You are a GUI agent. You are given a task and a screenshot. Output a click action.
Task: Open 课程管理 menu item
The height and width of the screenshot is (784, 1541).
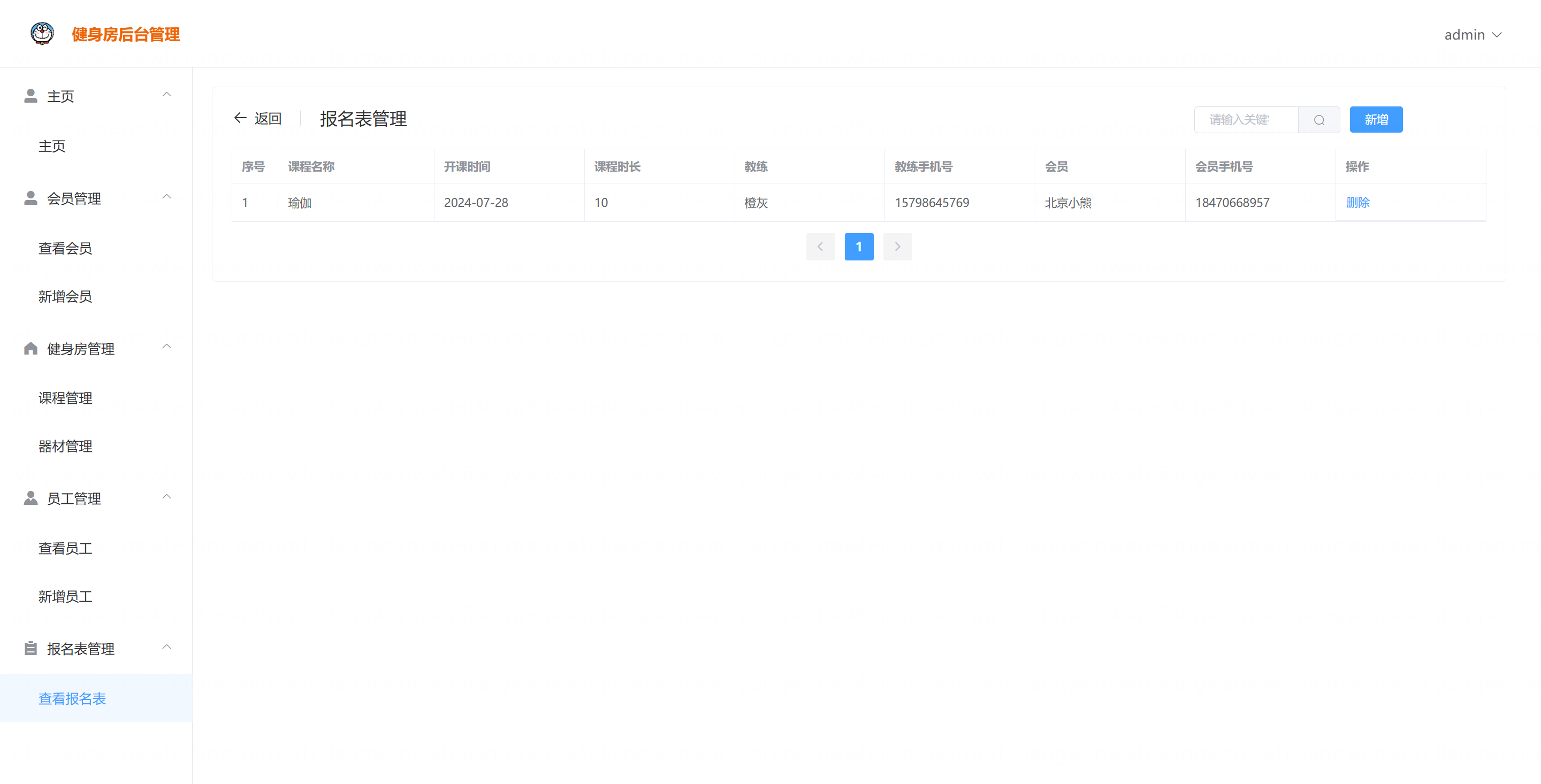tap(65, 398)
